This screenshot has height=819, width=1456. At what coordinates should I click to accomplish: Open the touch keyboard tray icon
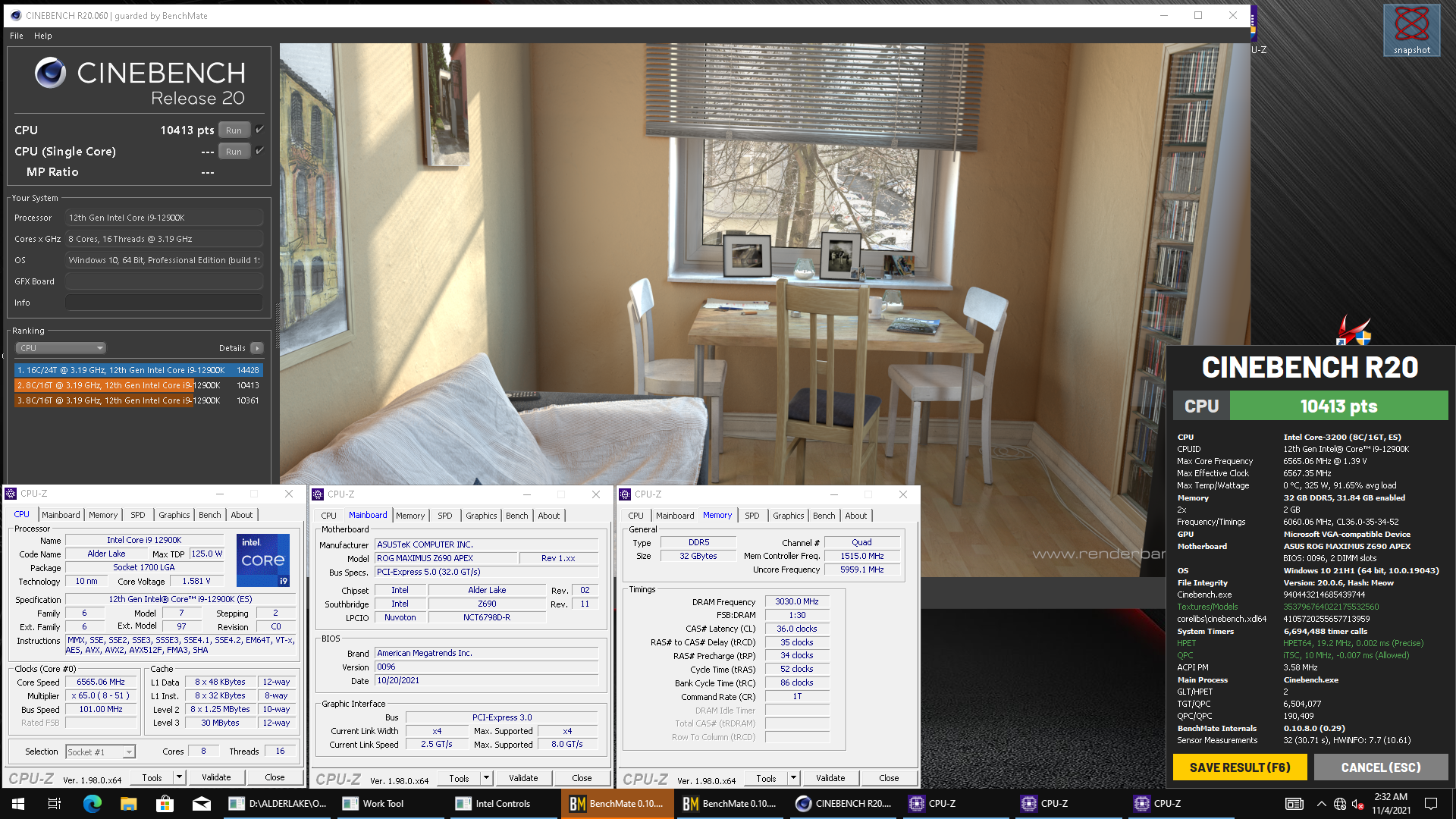coord(1294,803)
